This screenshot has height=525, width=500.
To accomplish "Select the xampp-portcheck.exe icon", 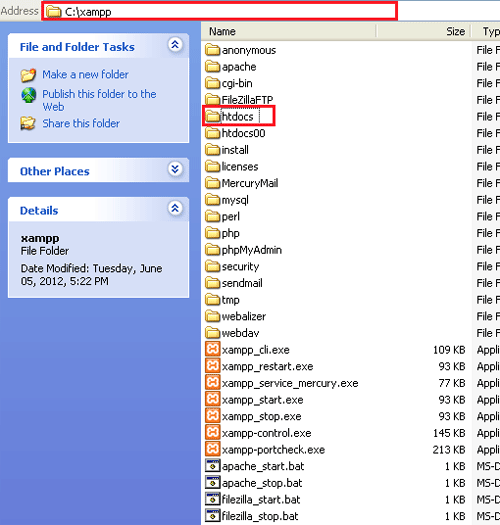I will 212,449.
